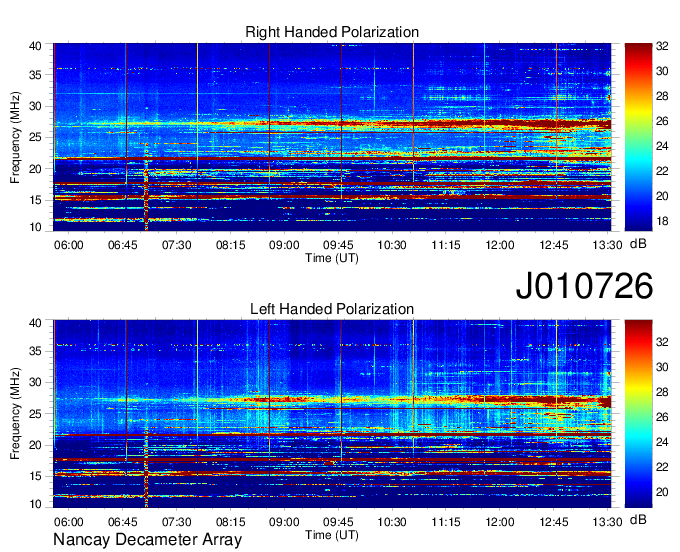Click the upper plot's dB color bar

638,137
